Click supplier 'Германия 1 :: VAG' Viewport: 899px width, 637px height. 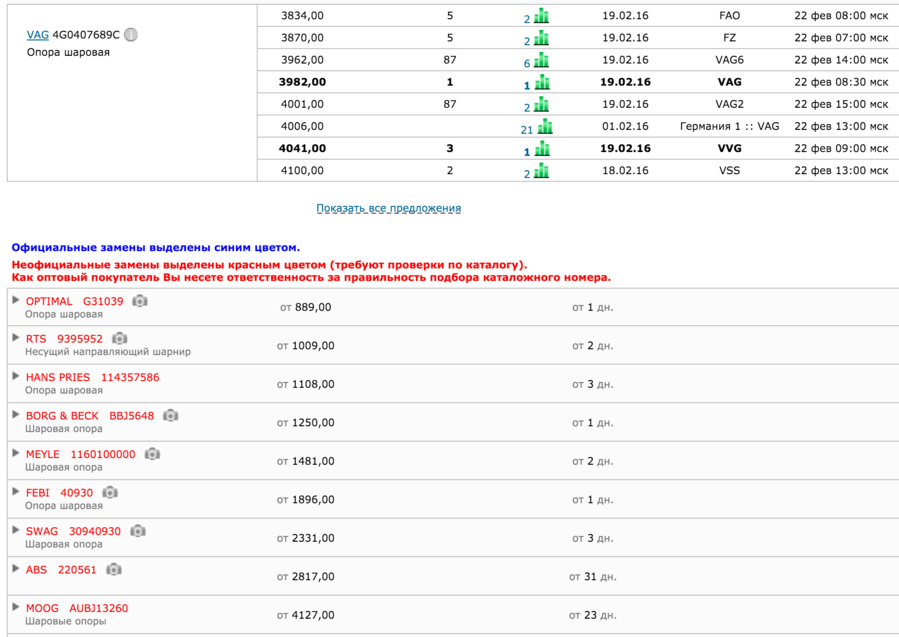tap(729, 126)
